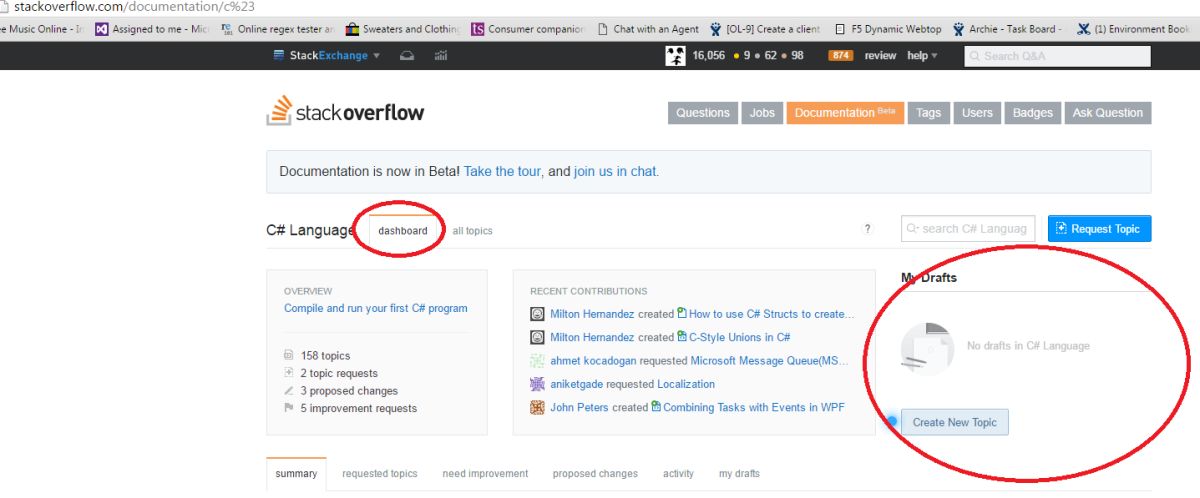Click the topics icon beside 158 topics
The image size is (1200, 498).
tap(289, 355)
